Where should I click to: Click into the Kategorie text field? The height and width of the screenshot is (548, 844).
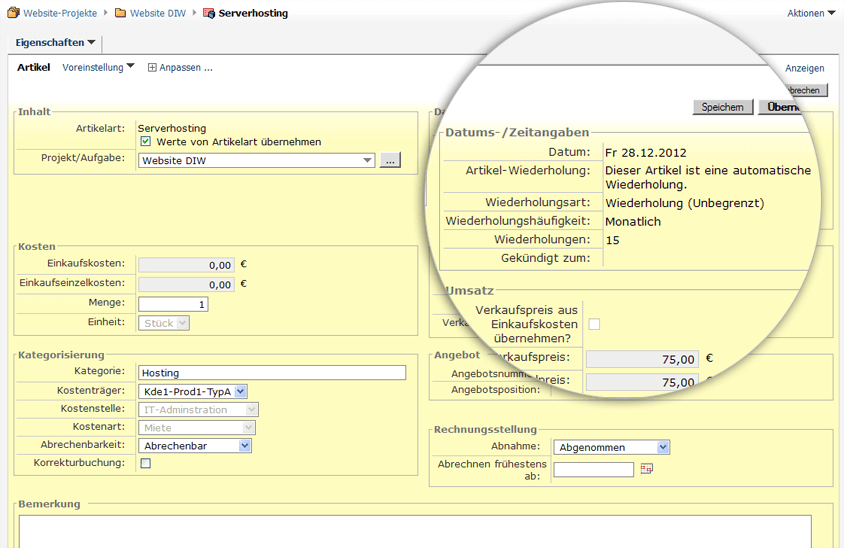pyautogui.click(x=272, y=373)
